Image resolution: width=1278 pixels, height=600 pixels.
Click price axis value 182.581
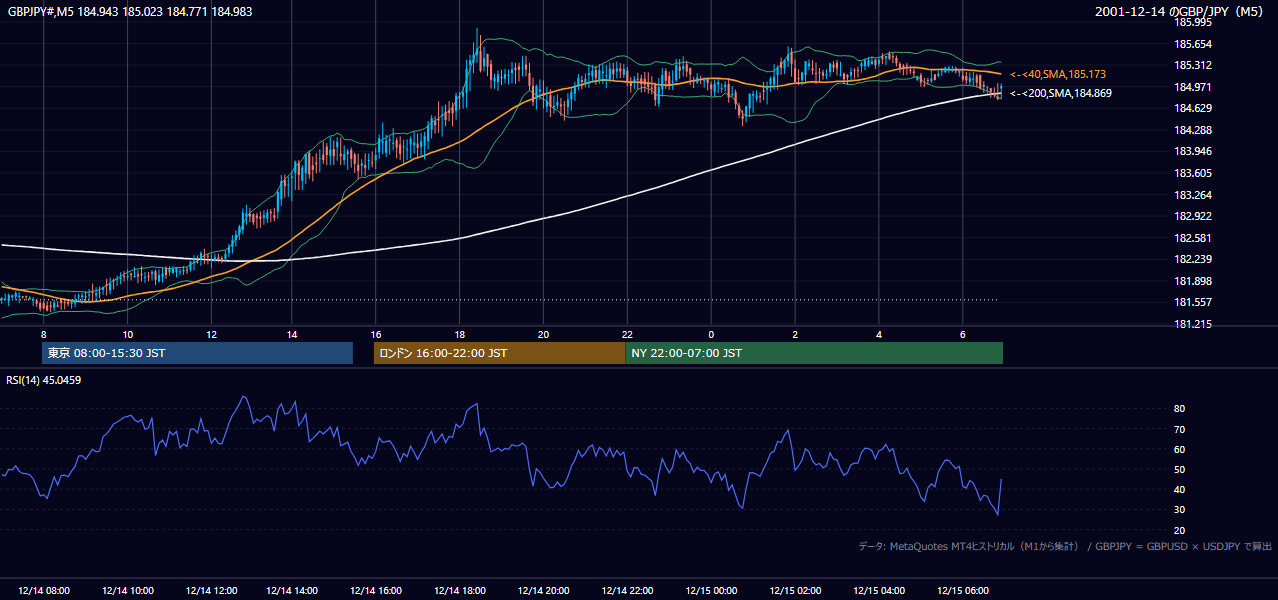click(x=1192, y=238)
